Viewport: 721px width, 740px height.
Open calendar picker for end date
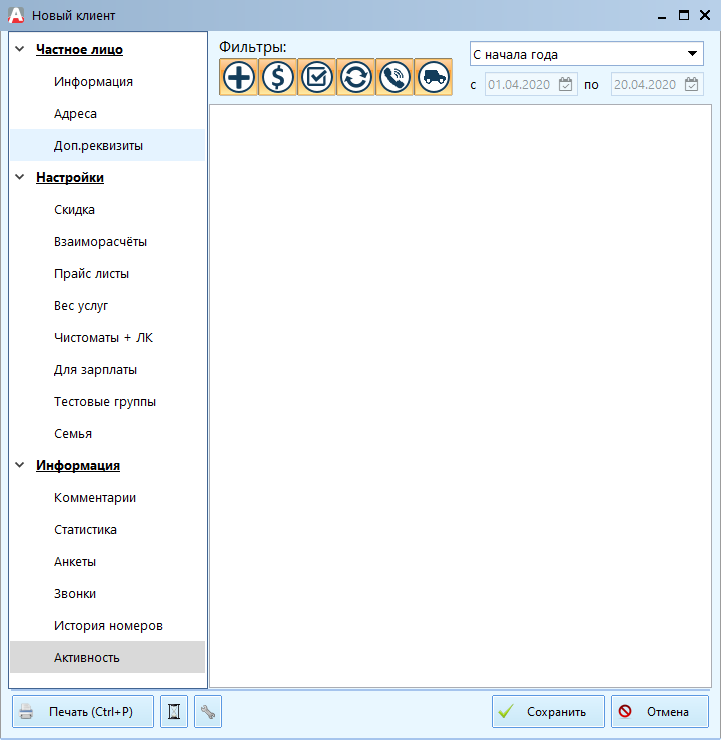point(691,84)
